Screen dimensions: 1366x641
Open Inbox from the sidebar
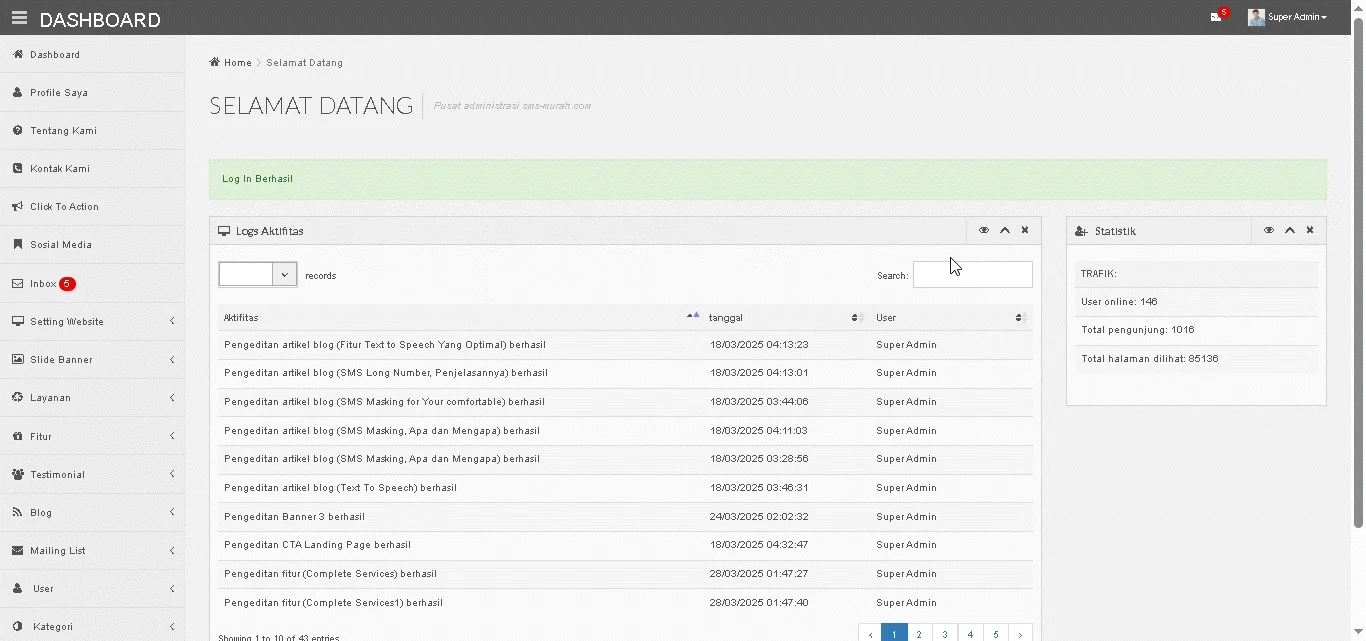pyautogui.click(x=43, y=283)
